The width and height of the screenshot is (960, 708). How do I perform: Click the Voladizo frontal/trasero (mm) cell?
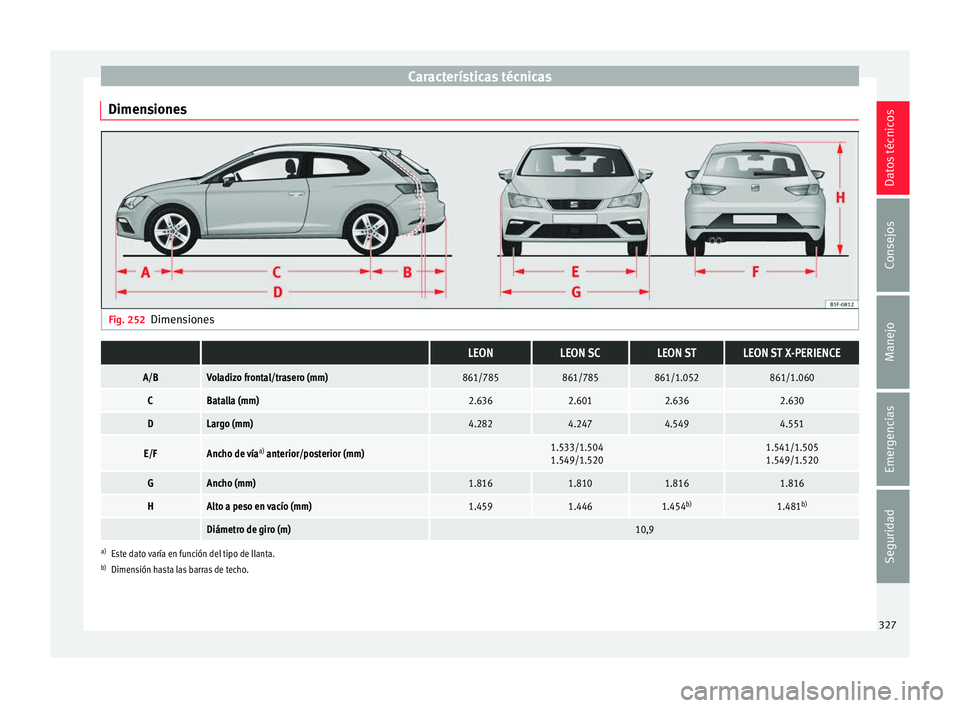coord(315,377)
